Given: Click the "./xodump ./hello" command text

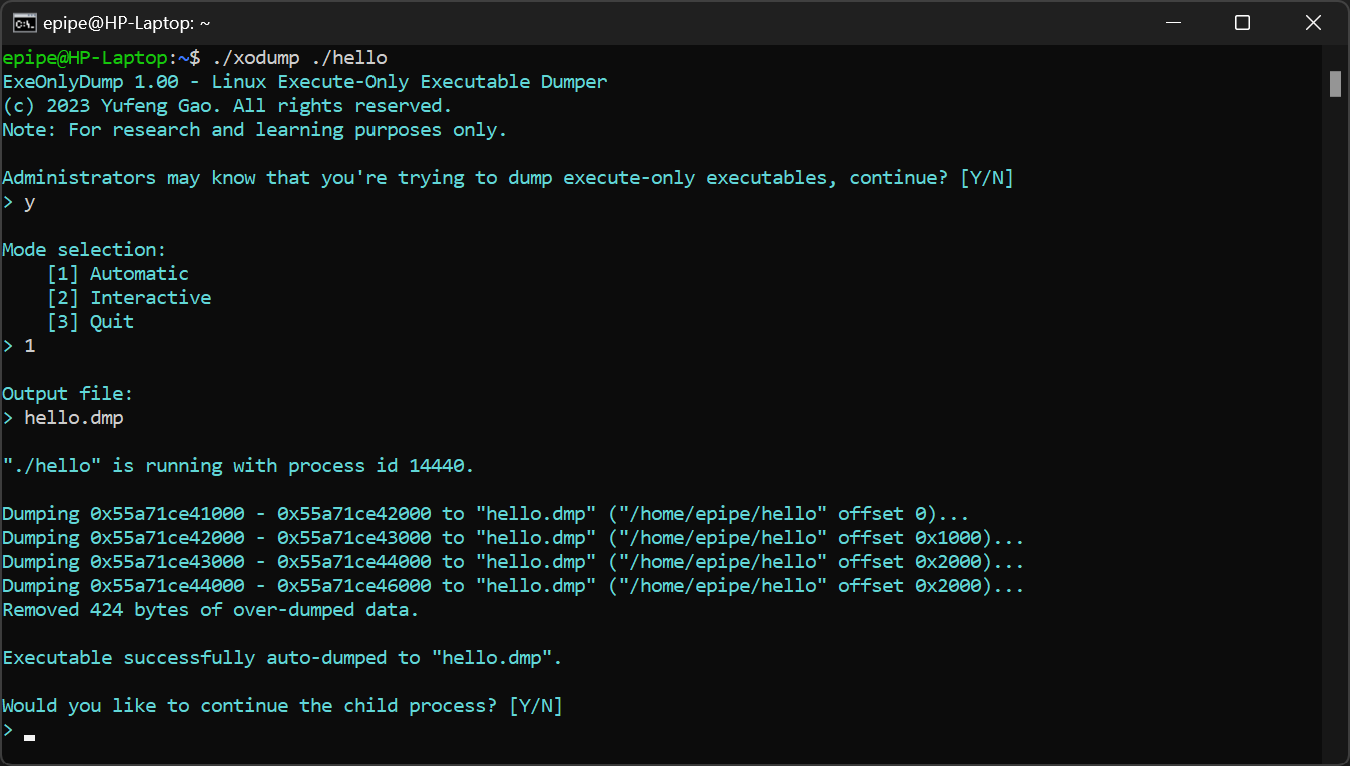Looking at the screenshot, I should (x=299, y=58).
